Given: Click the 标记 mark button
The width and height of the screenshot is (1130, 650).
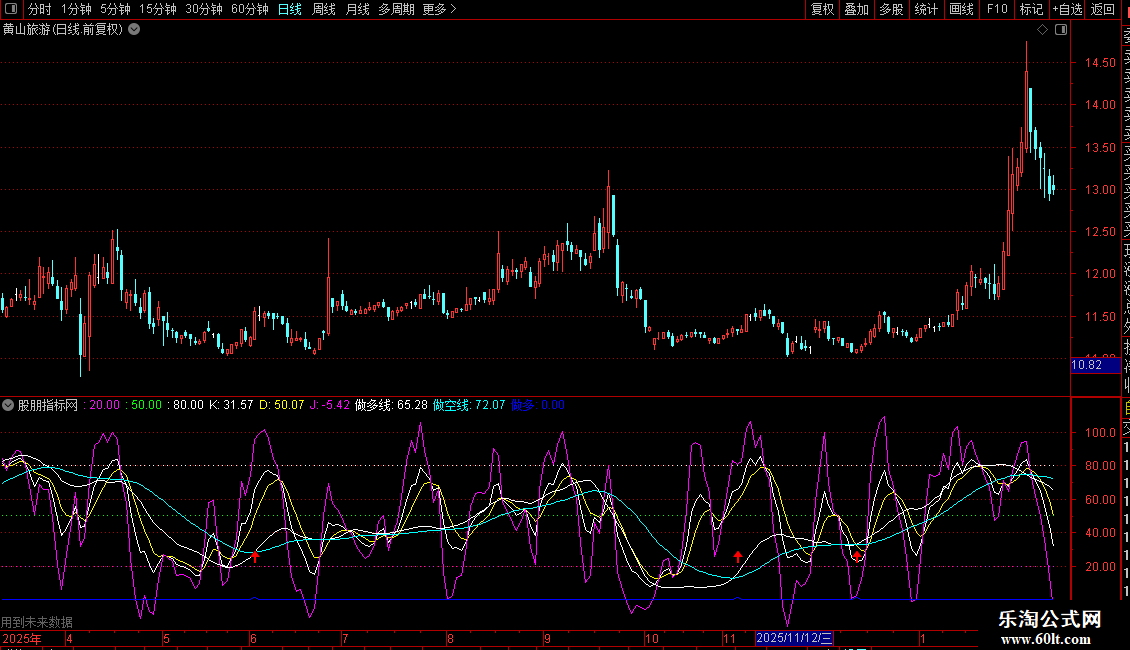Looking at the screenshot, I should pos(1030,9).
